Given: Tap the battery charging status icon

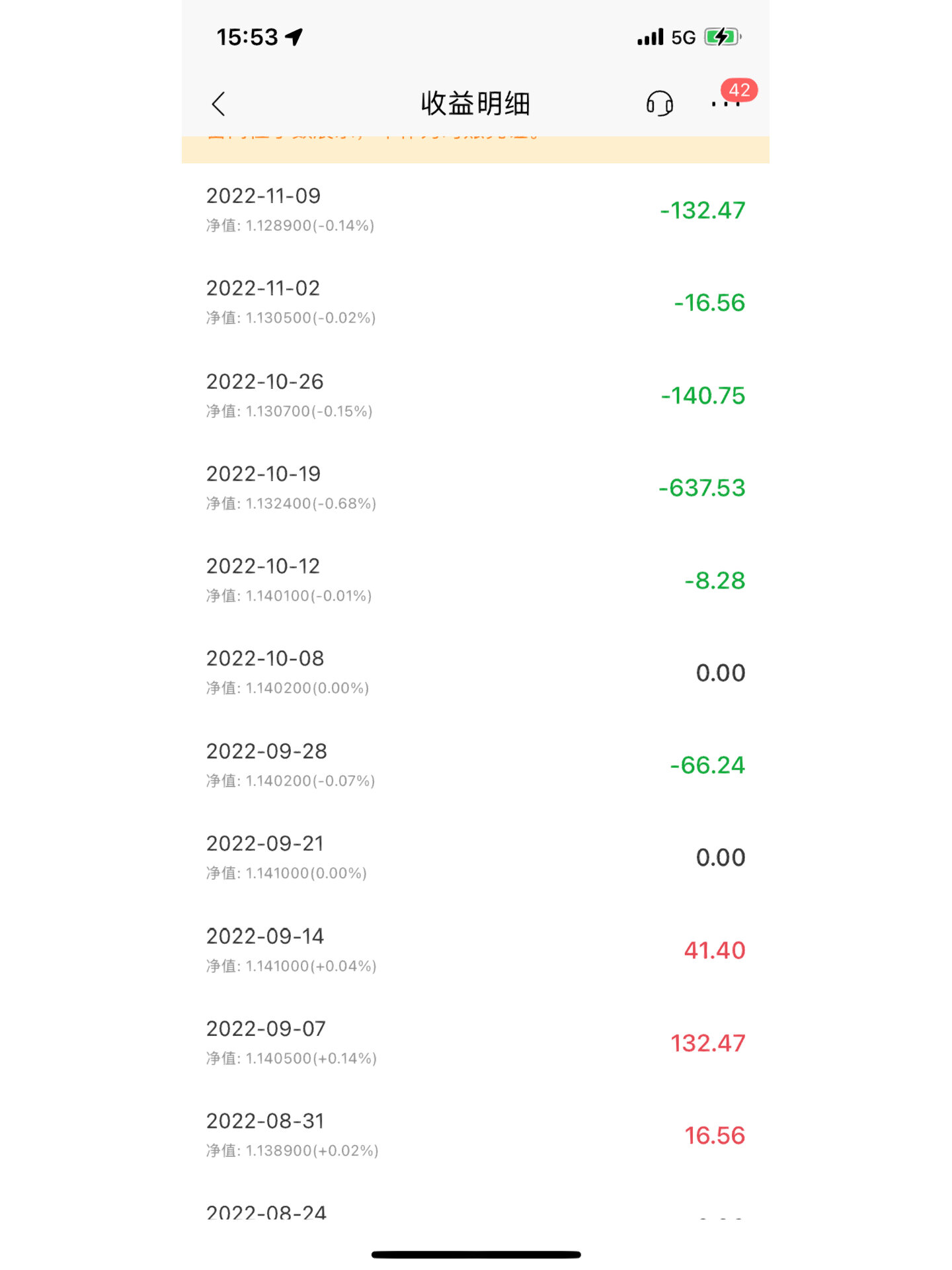Looking at the screenshot, I should coord(723,37).
